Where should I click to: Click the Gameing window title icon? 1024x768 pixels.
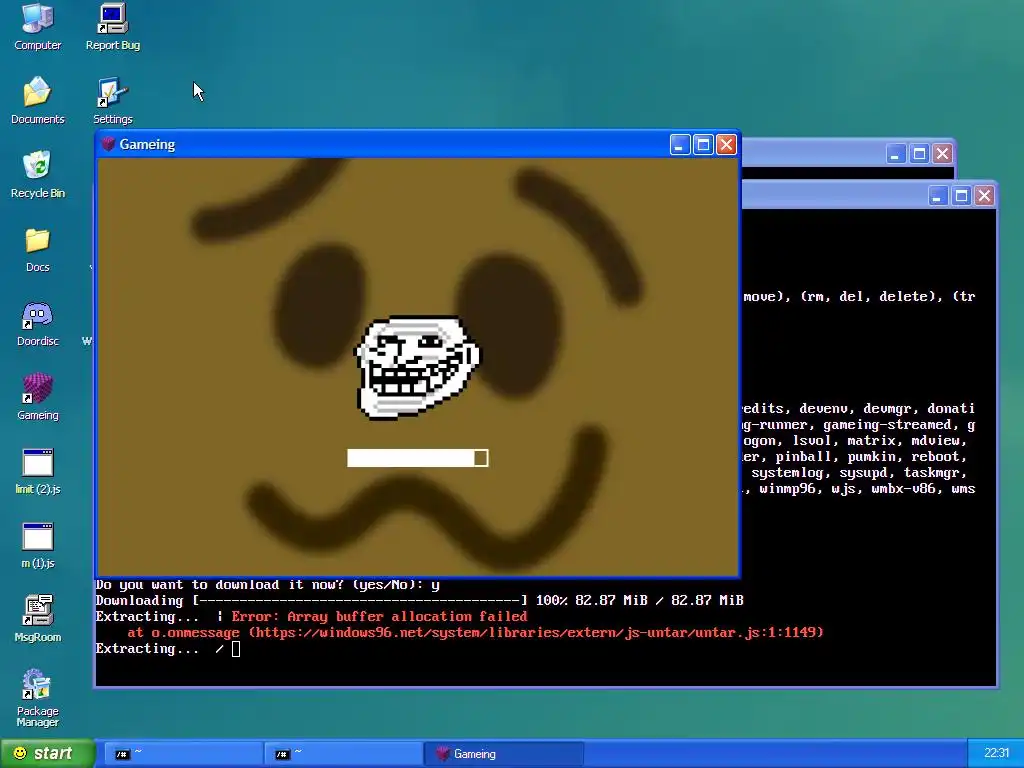(x=108, y=144)
